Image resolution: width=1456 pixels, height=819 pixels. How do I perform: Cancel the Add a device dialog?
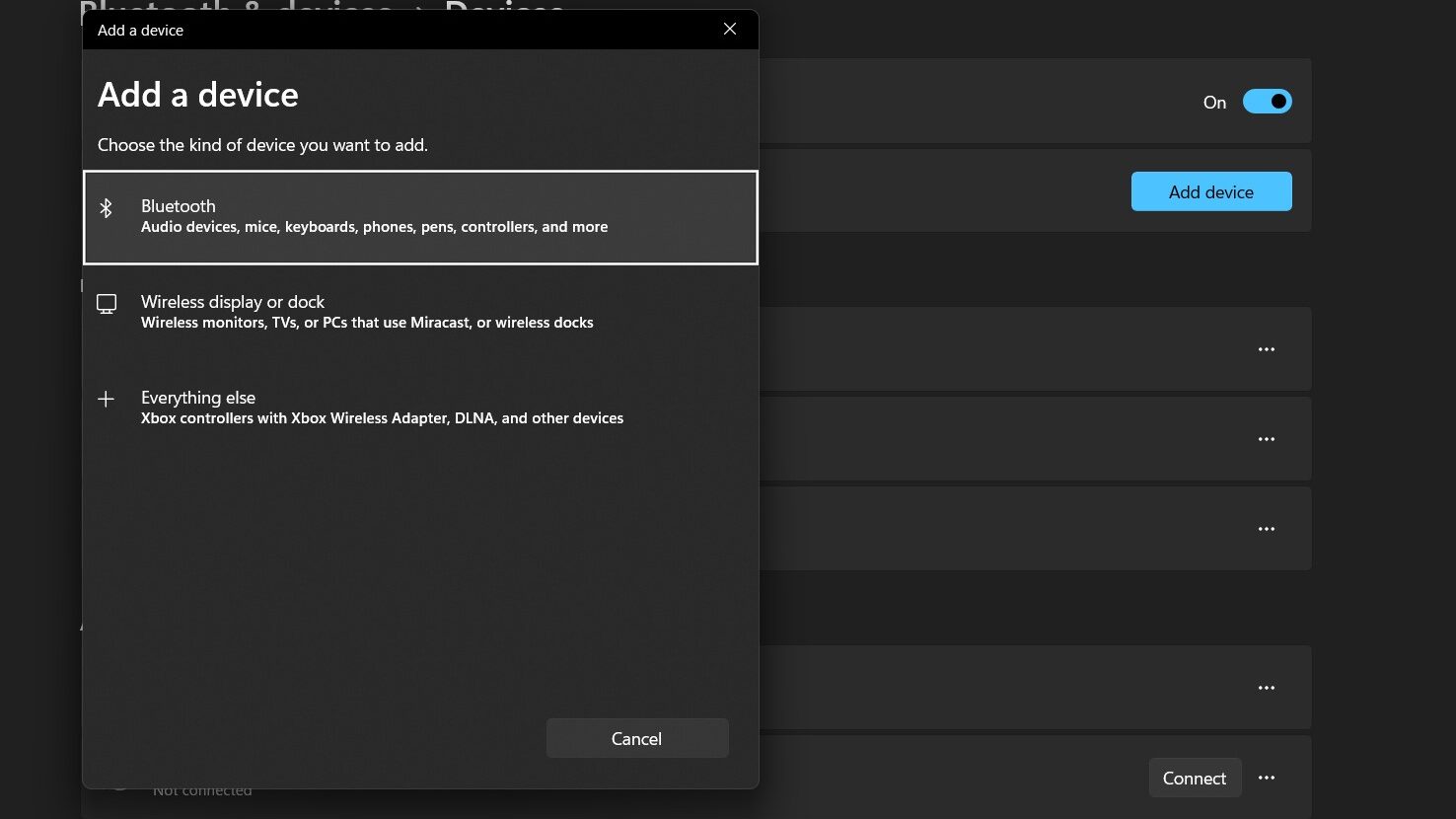pos(637,738)
